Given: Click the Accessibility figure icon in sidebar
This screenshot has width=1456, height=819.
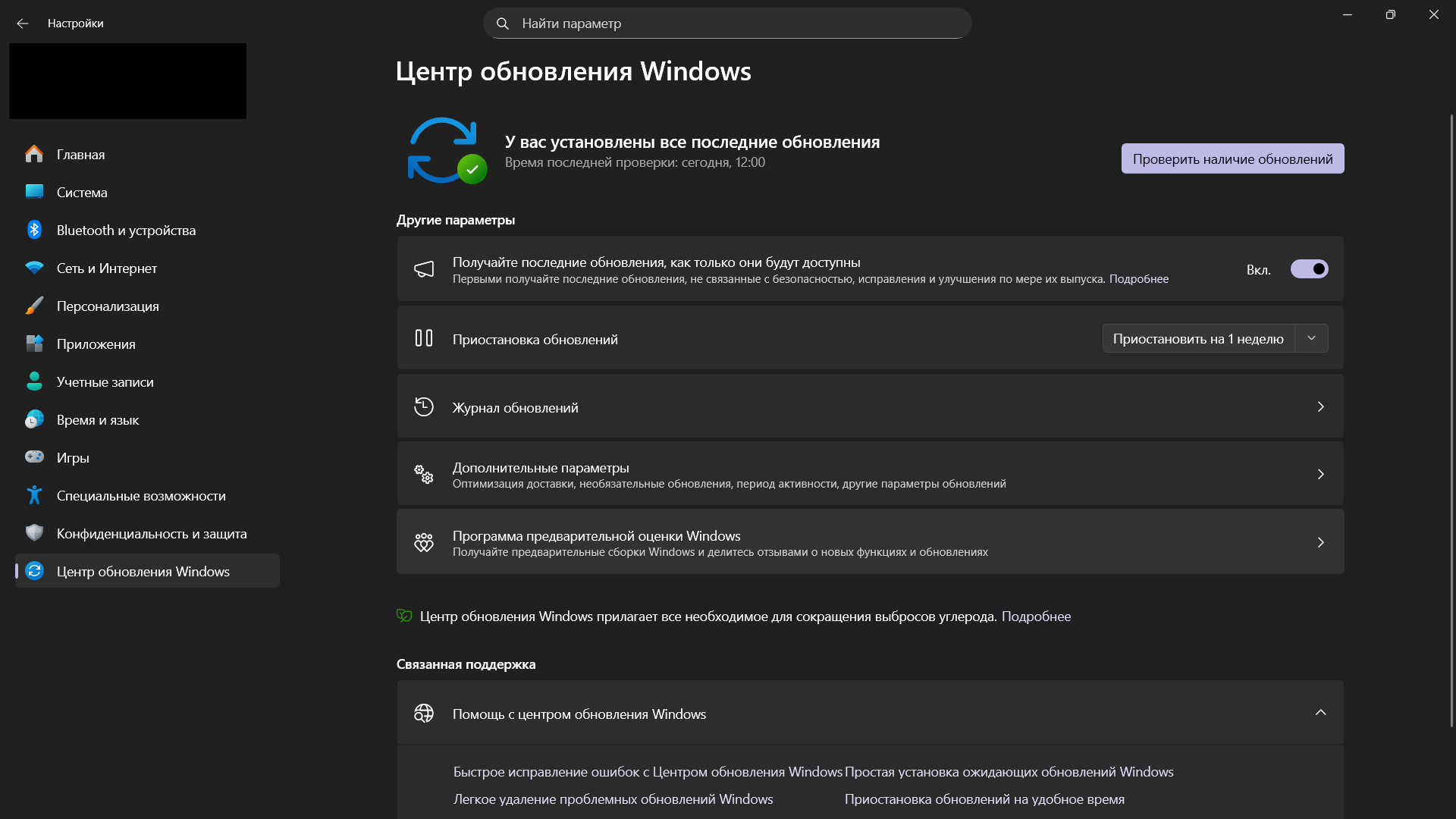Looking at the screenshot, I should pos(34,495).
